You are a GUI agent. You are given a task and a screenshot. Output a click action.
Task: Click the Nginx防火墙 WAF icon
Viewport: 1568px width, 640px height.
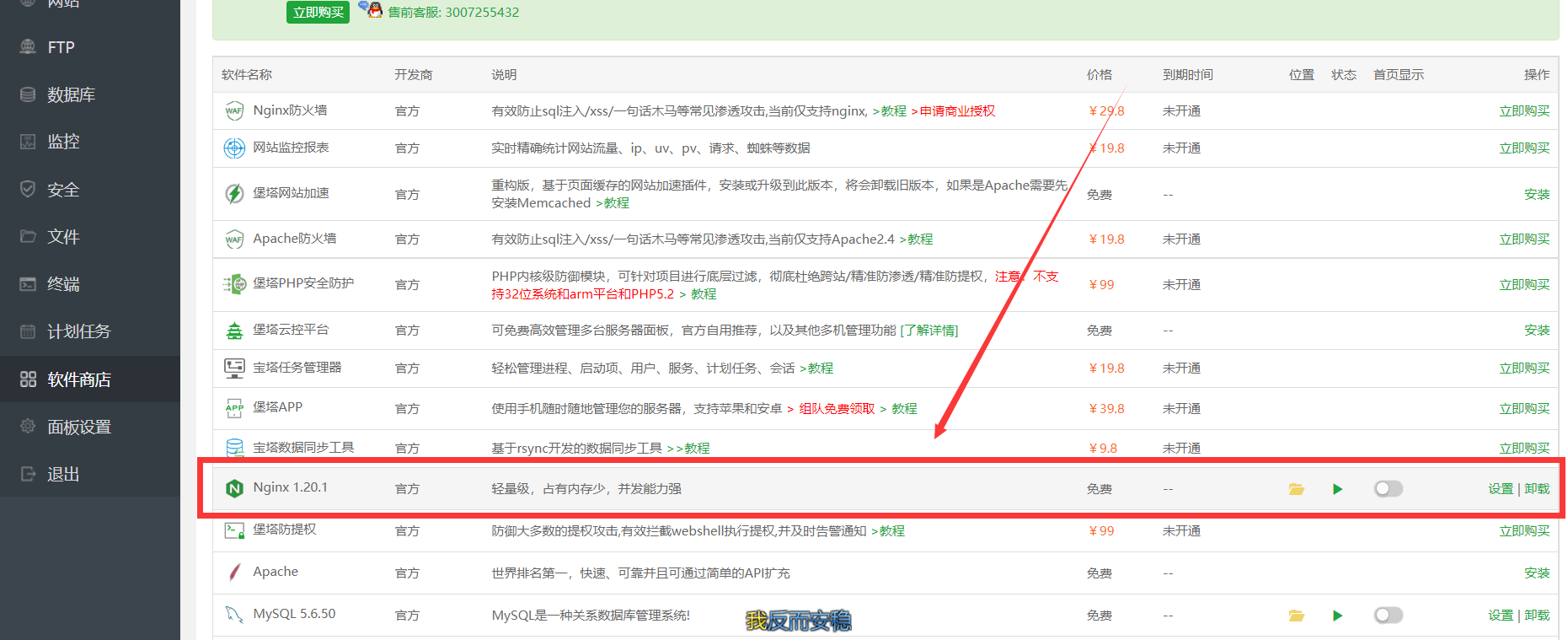(234, 111)
